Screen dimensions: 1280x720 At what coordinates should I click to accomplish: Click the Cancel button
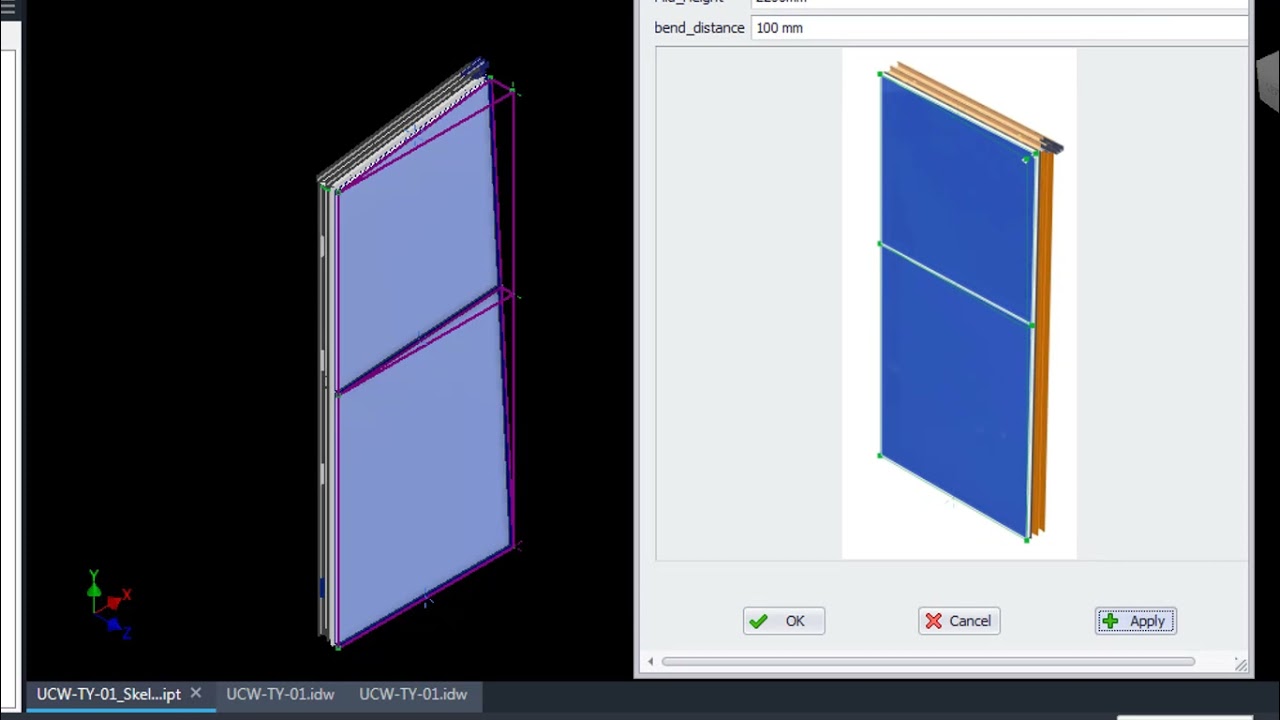coord(959,621)
